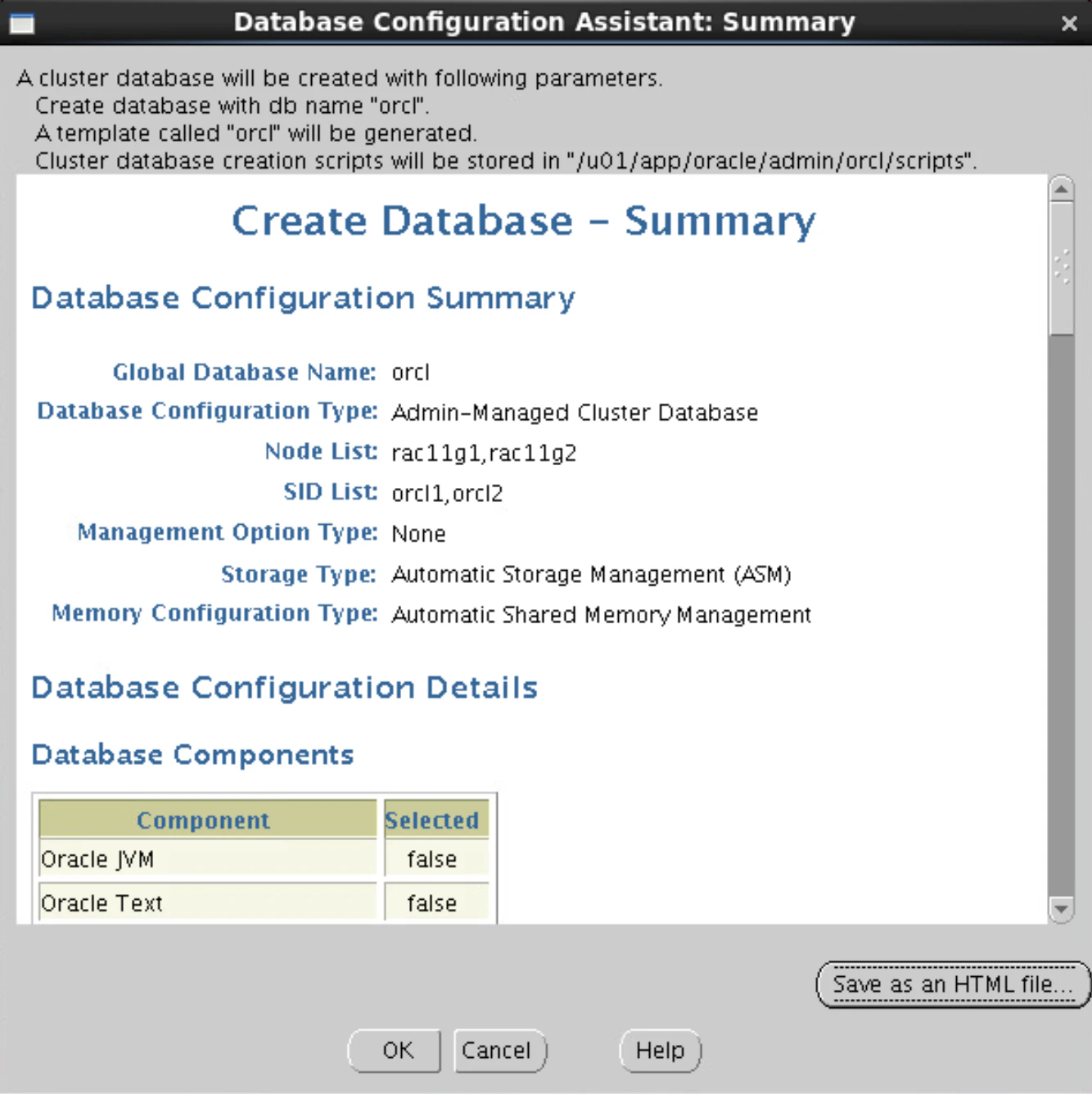Click the 'Create database with db name' line

tap(232, 106)
